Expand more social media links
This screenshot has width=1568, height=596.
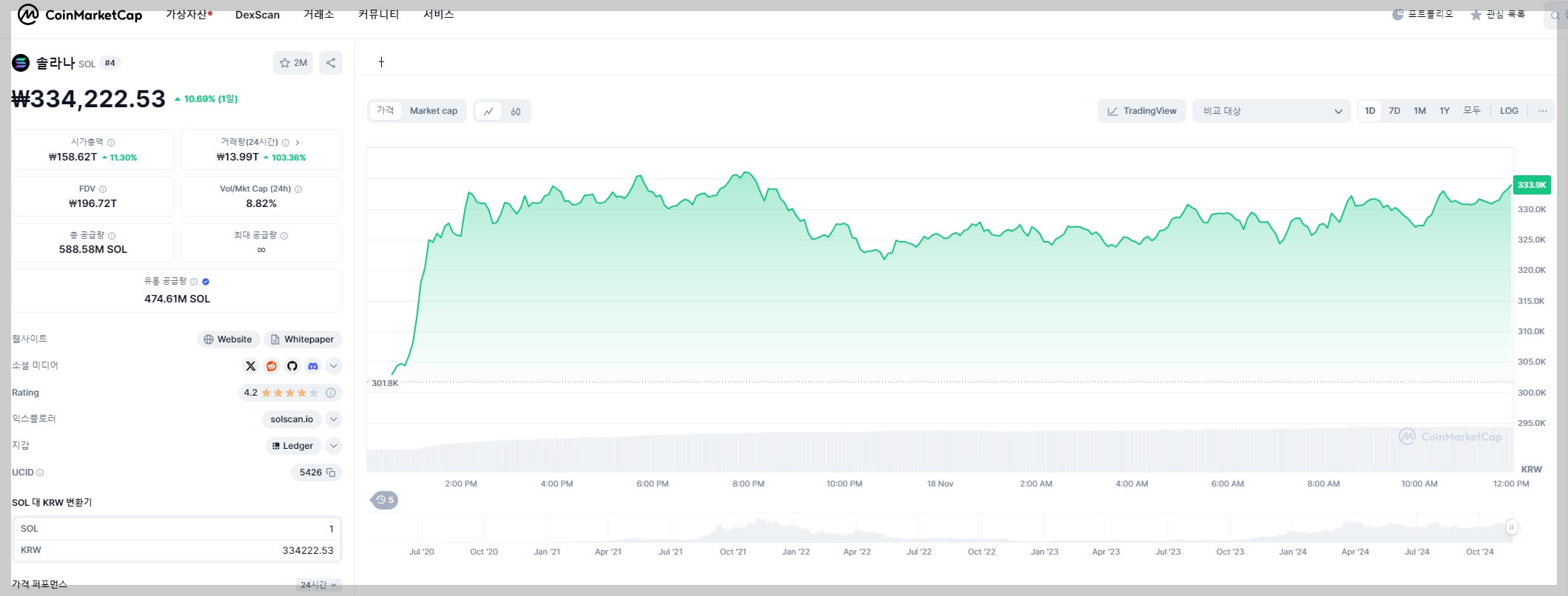pyautogui.click(x=334, y=366)
